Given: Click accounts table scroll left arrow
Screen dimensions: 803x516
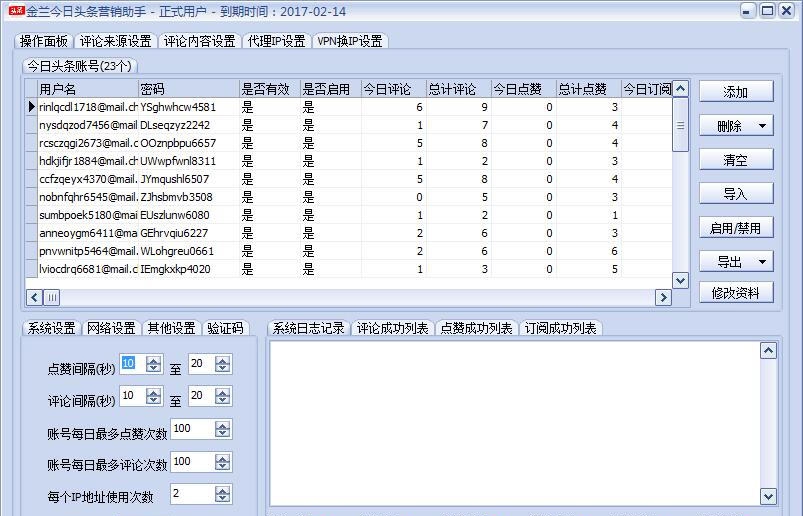Looking at the screenshot, I should click(x=34, y=297).
